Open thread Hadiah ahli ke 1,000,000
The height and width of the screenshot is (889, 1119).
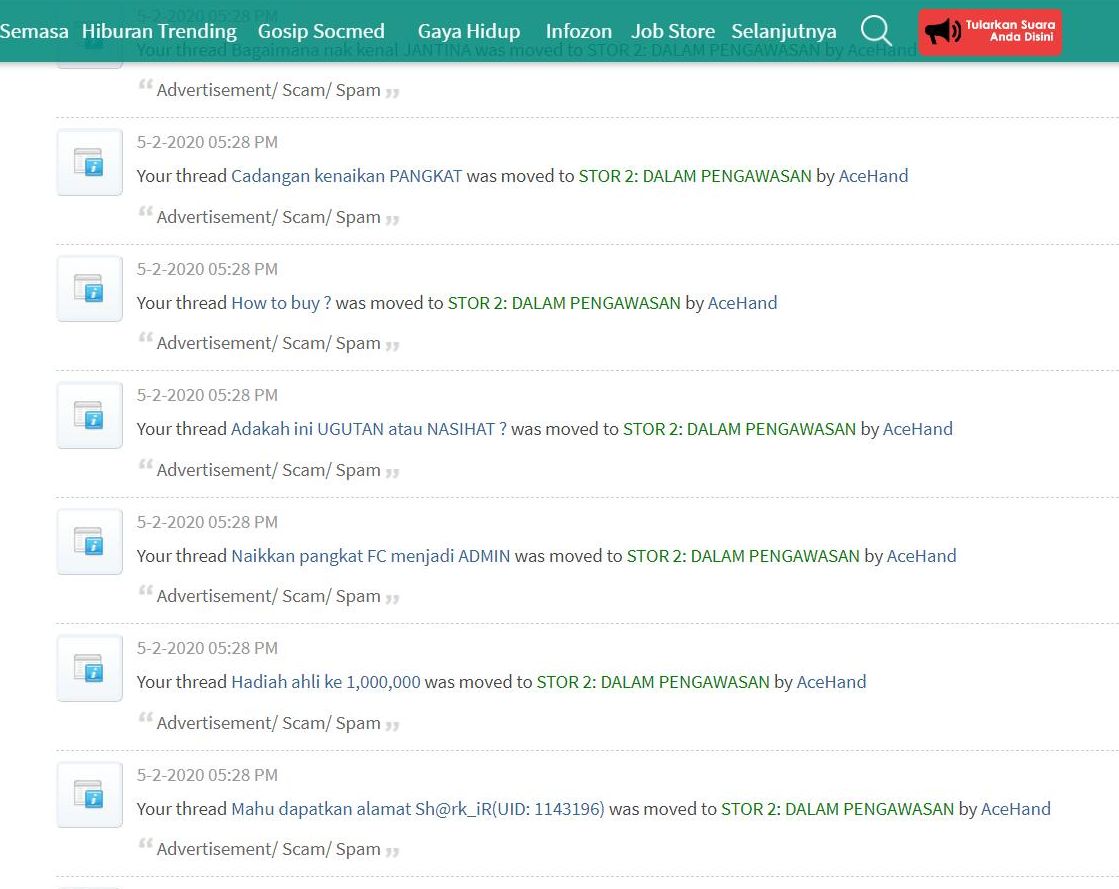326,682
